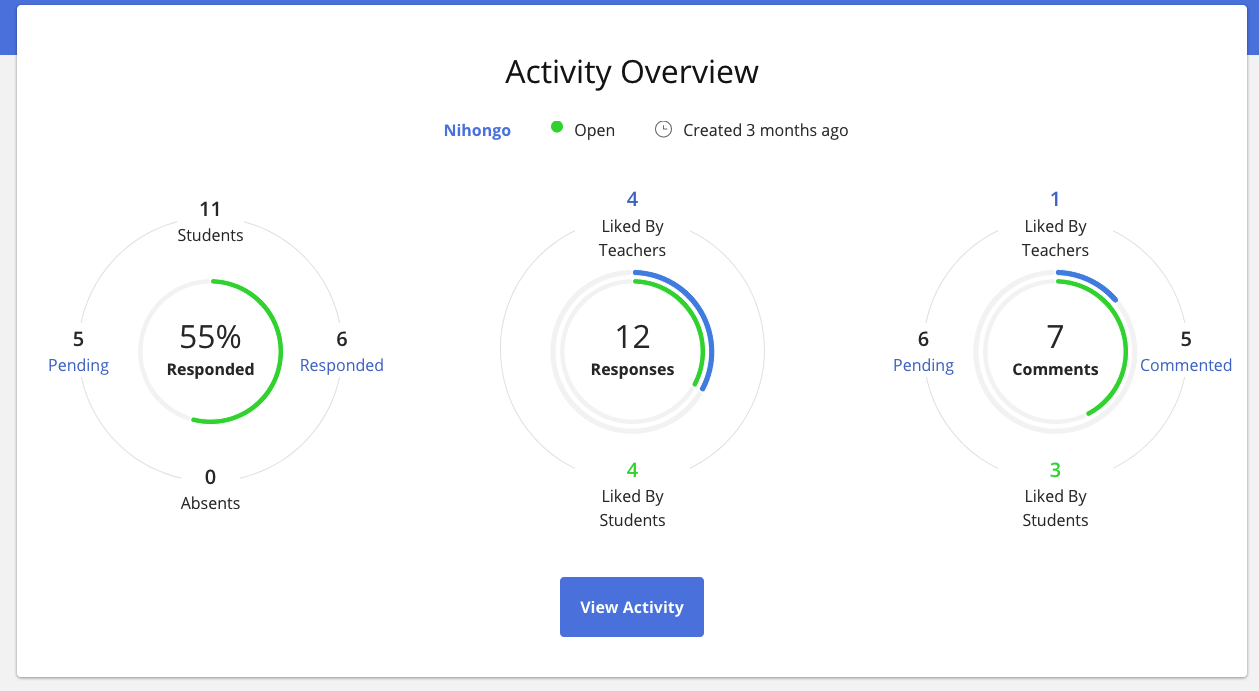This screenshot has height=691, width=1259.
Task: Click the number 5 above Commented
Action: click(x=1186, y=339)
